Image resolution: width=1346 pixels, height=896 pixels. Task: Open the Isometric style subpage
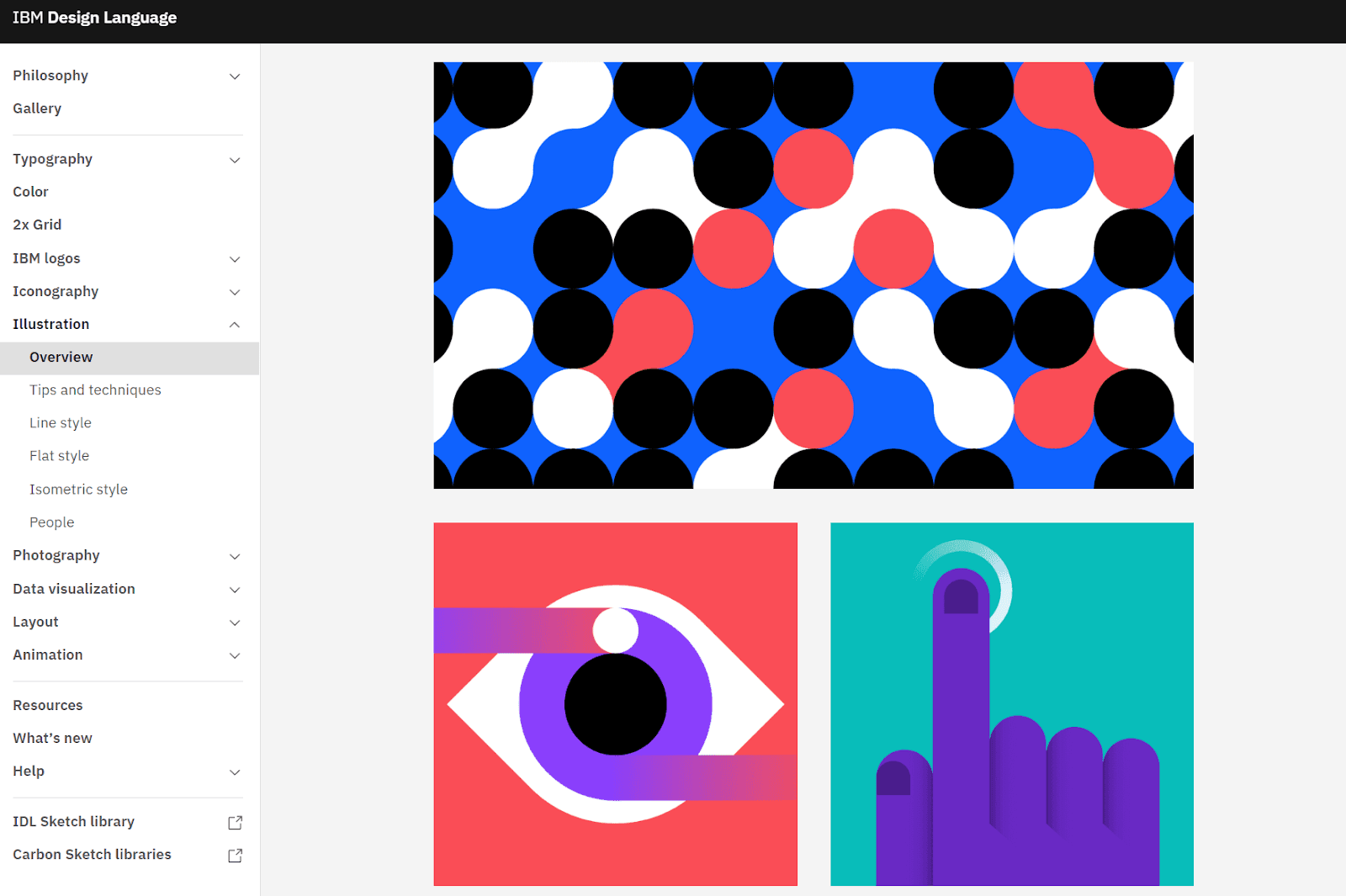(x=78, y=490)
